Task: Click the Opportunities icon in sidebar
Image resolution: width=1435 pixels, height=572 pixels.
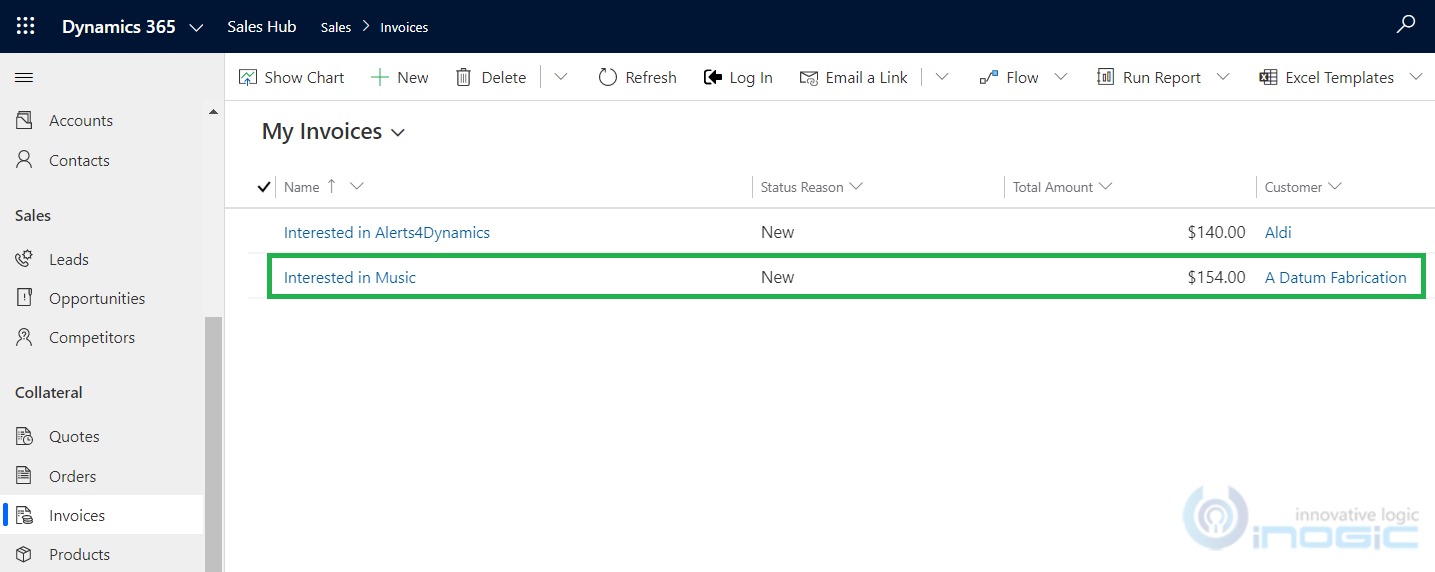Action: click(25, 298)
